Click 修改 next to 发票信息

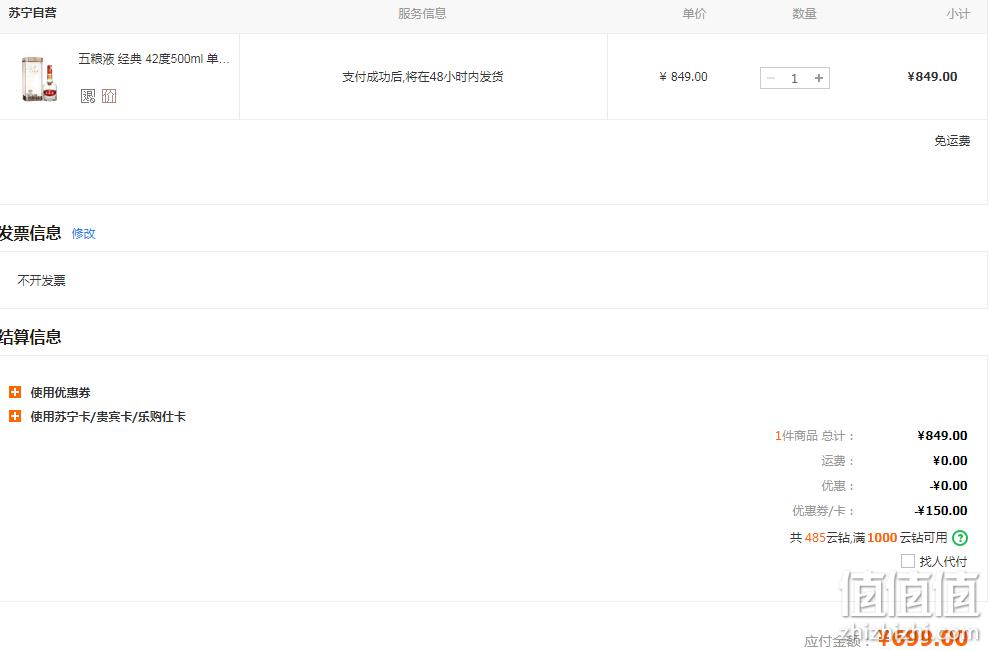pos(83,233)
